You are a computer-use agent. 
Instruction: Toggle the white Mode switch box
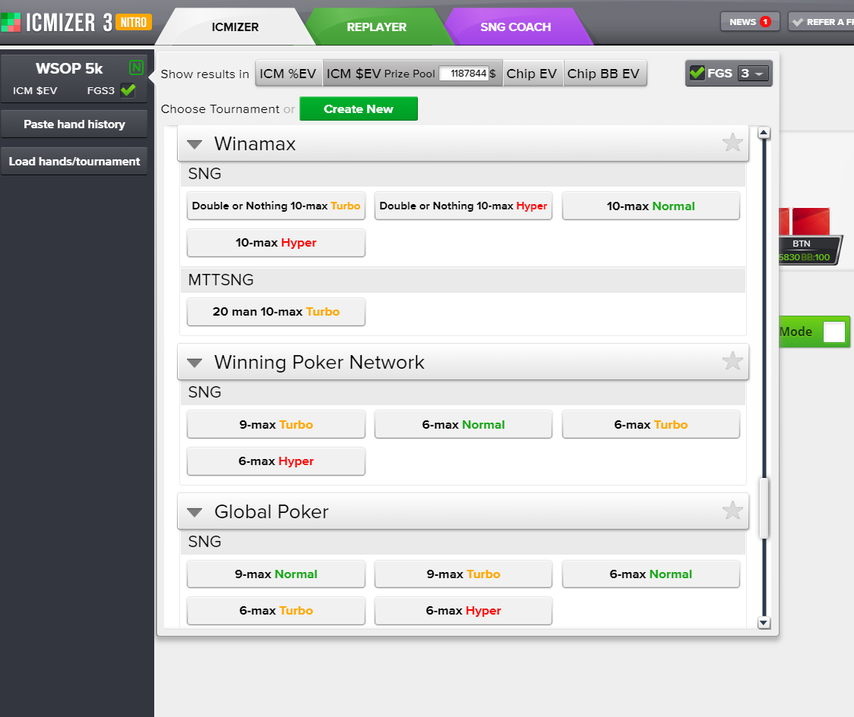click(x=834, y=332)
